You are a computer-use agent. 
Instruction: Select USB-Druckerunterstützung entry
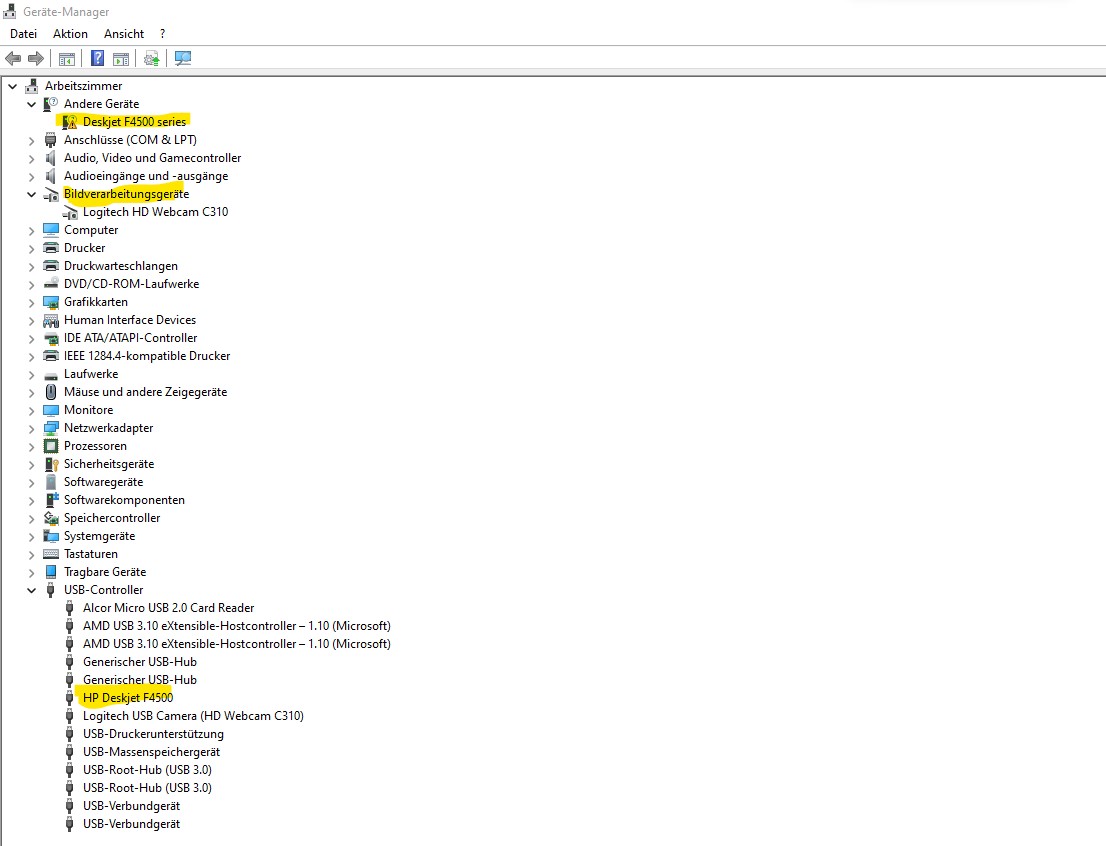[153, 734]
